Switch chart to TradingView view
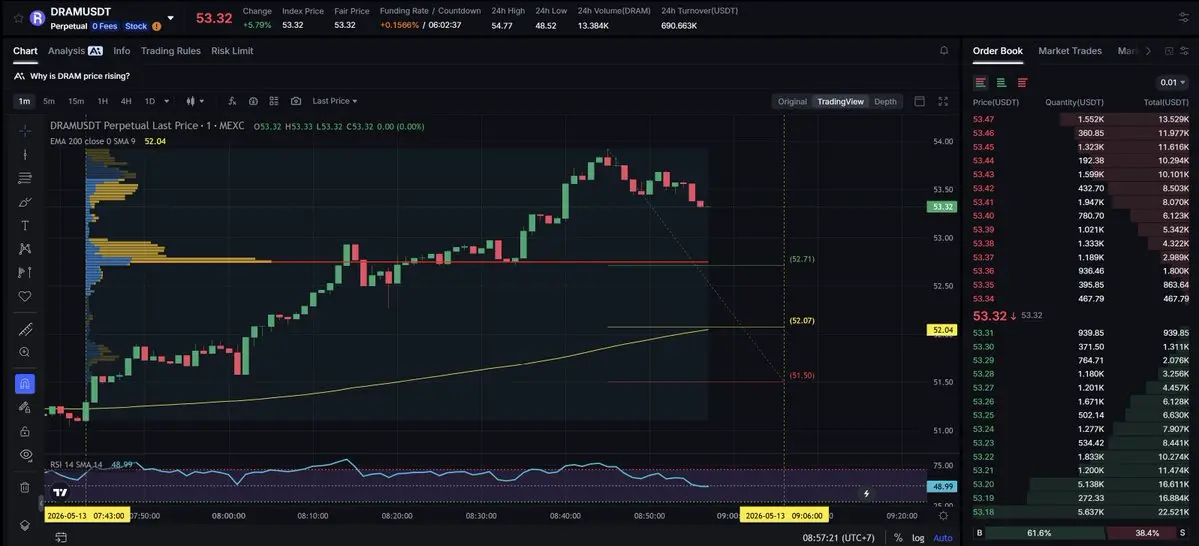 (840, 102)
